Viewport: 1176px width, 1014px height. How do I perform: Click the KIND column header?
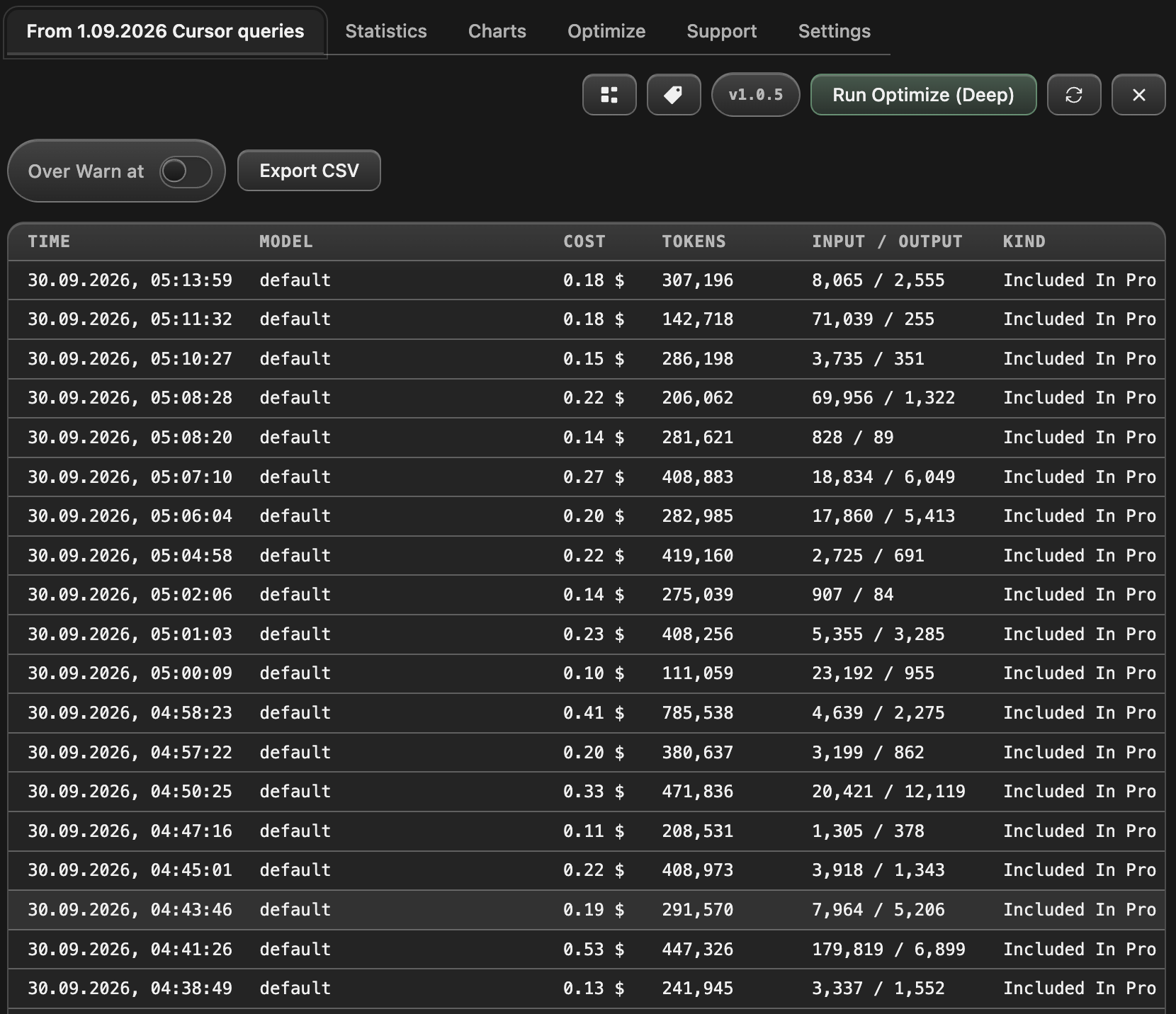tap(1024, 241)
